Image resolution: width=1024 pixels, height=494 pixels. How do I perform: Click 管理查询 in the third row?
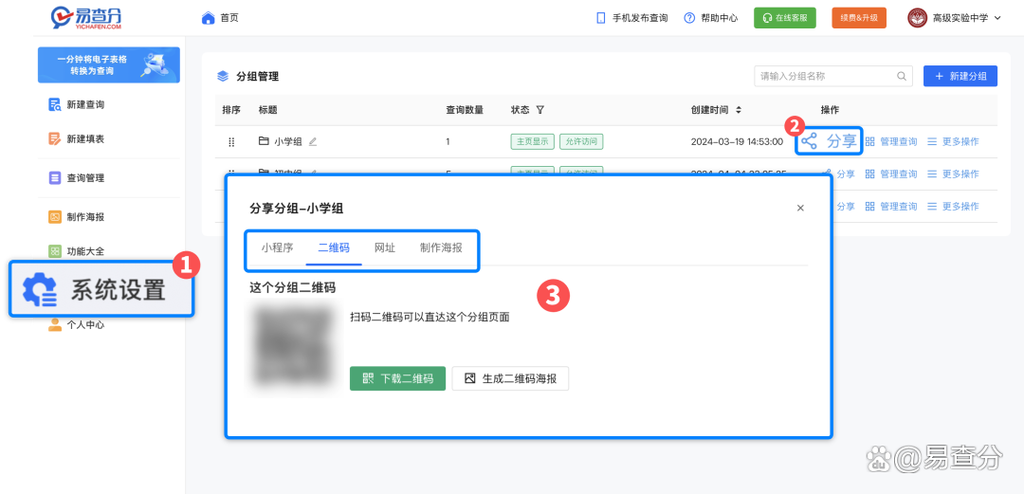tap(891, 206)
